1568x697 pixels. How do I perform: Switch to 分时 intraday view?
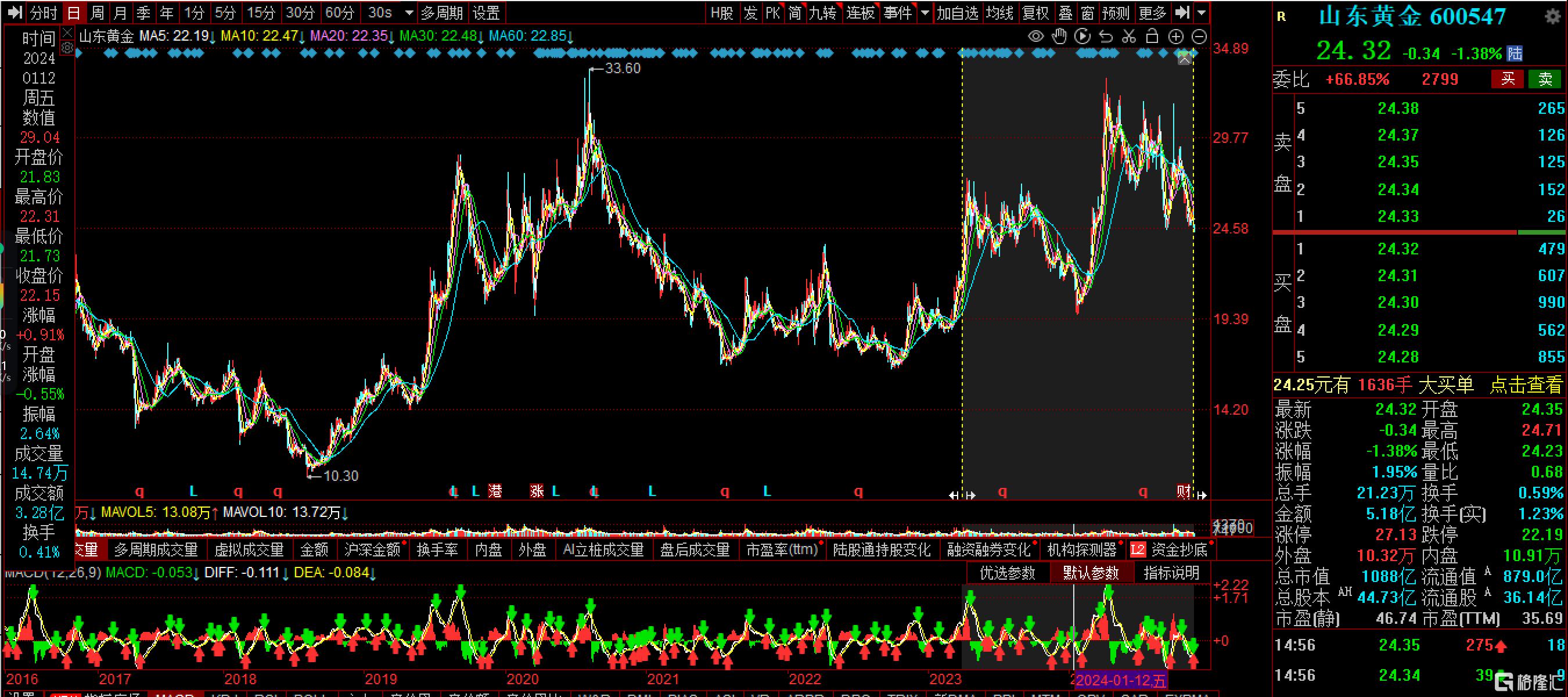coord(43,12)
